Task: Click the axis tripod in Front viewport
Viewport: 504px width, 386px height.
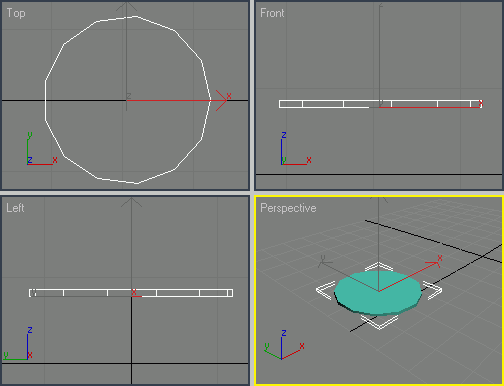Action: click(296, 148)
